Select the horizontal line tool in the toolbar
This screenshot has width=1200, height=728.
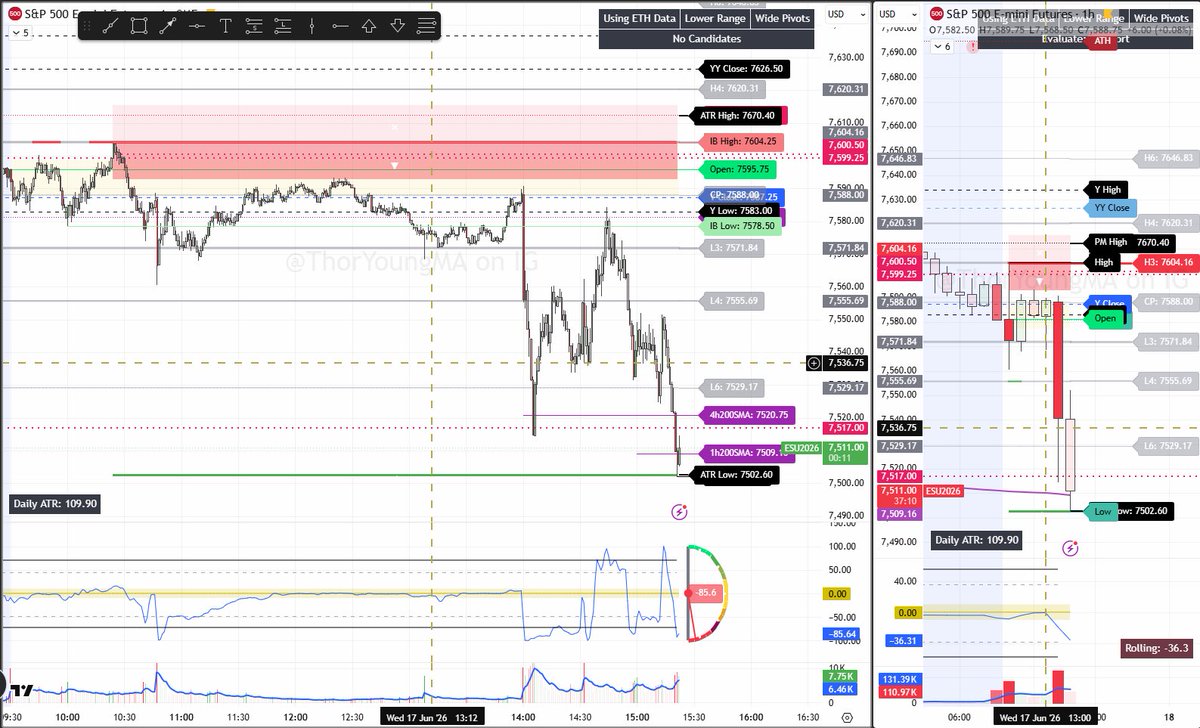(x=196, y=24)
